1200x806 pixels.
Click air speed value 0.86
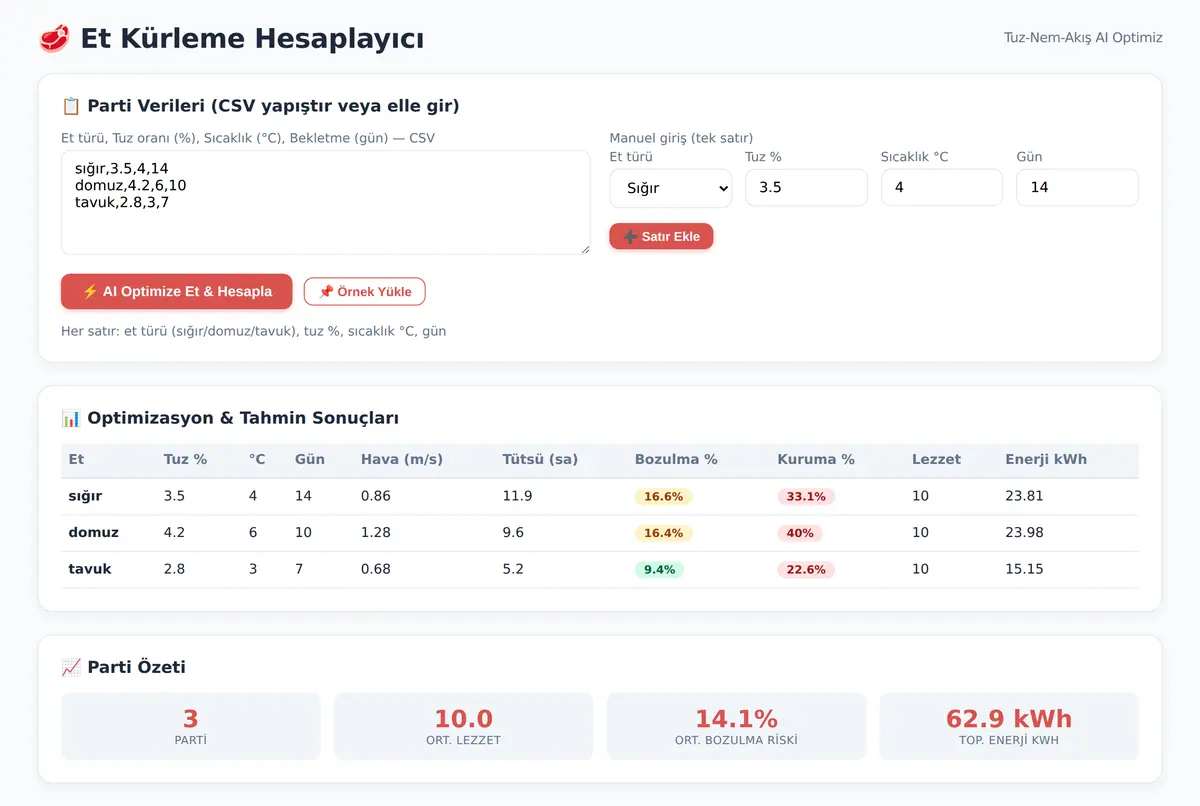(376, 496)
